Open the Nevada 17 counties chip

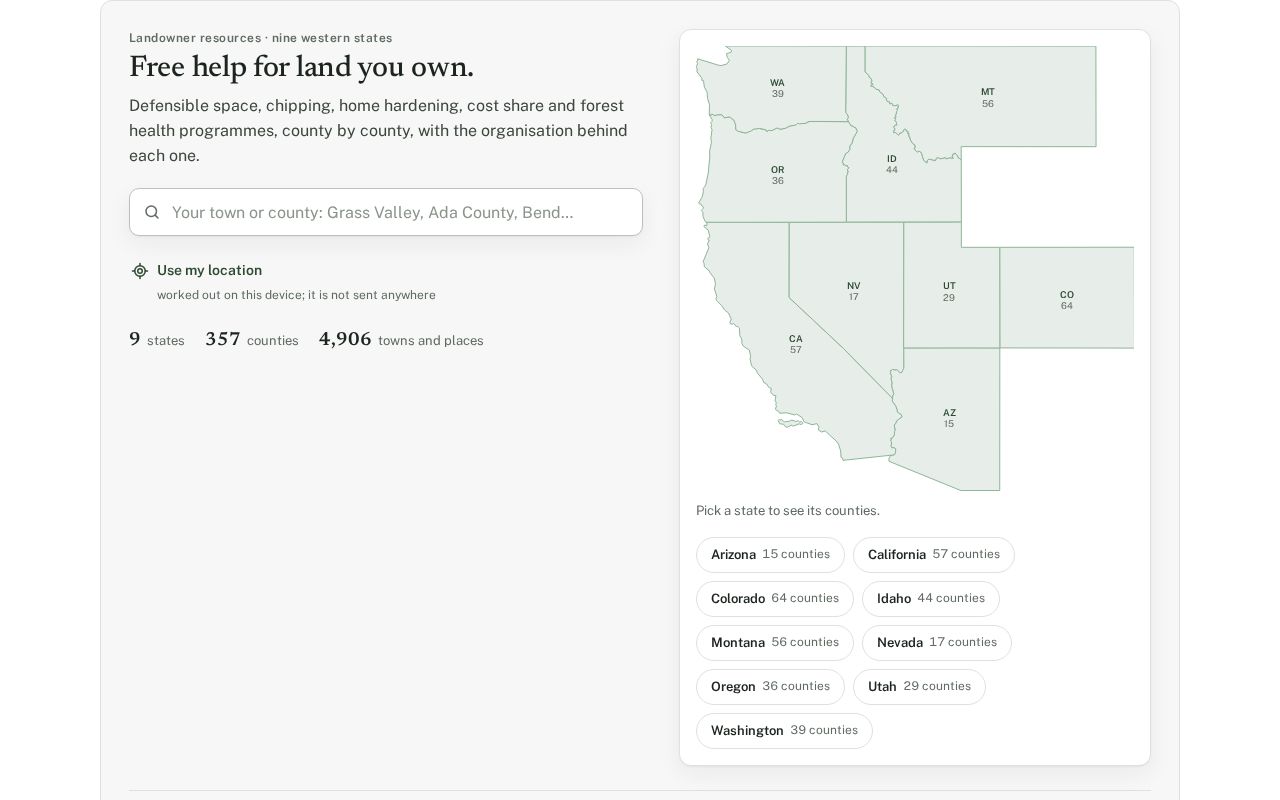(937, 643)
